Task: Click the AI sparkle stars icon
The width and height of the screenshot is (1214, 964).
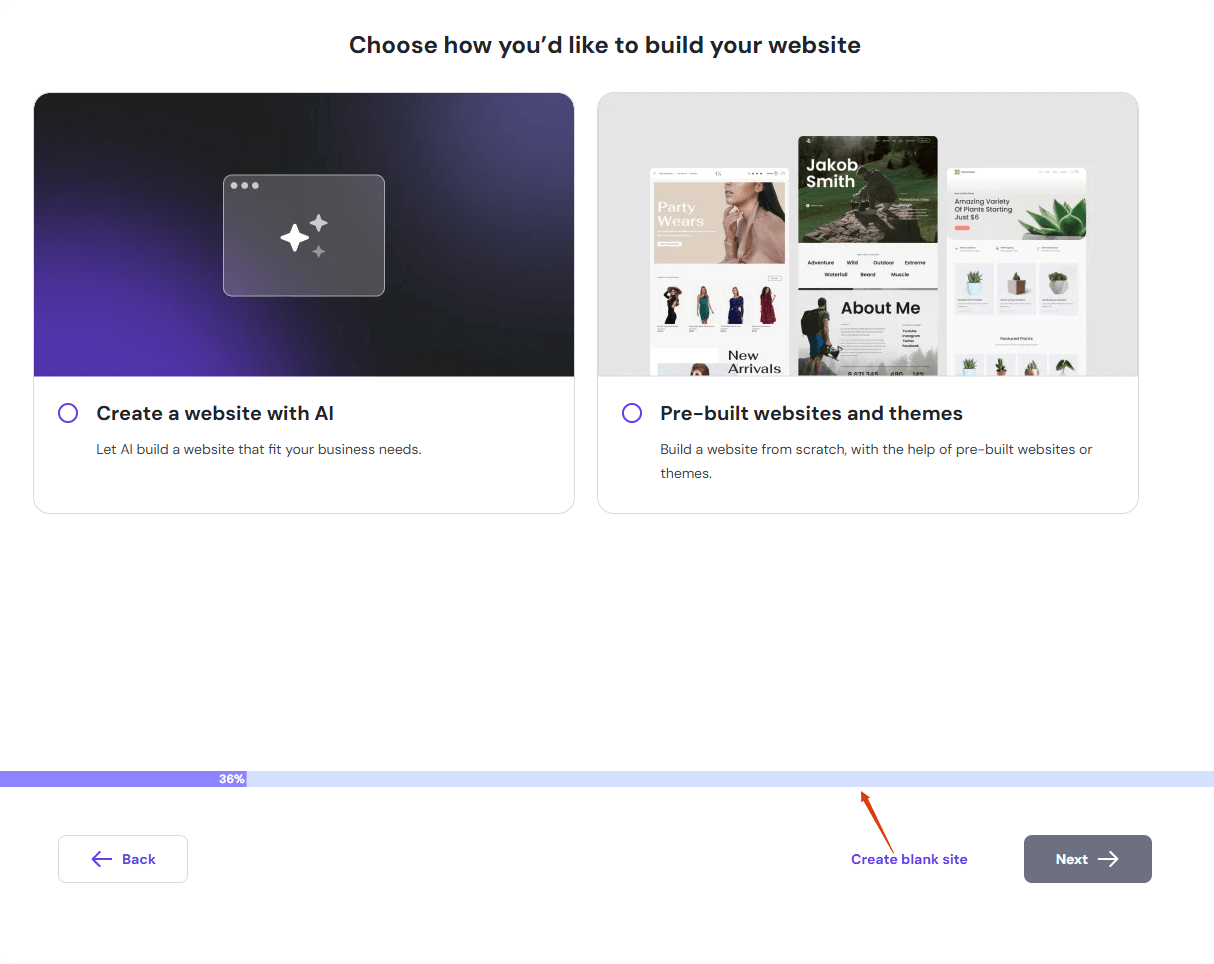Action: coord(304,237)
